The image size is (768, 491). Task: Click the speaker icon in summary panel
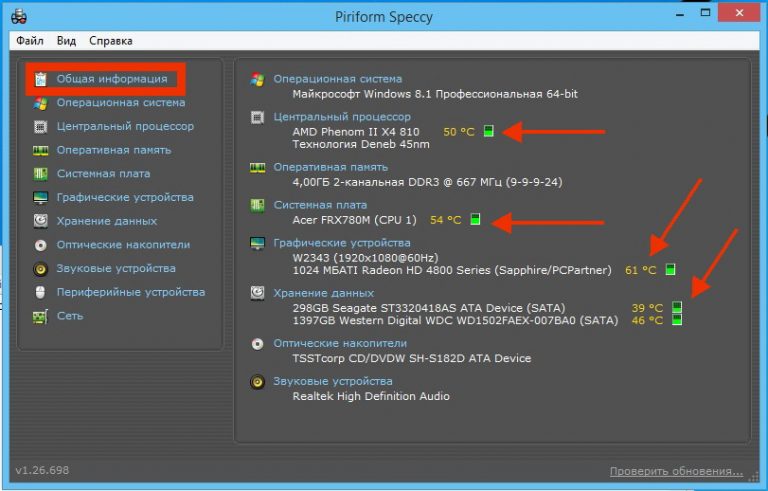pyautogui.click(x=258, y=381)
